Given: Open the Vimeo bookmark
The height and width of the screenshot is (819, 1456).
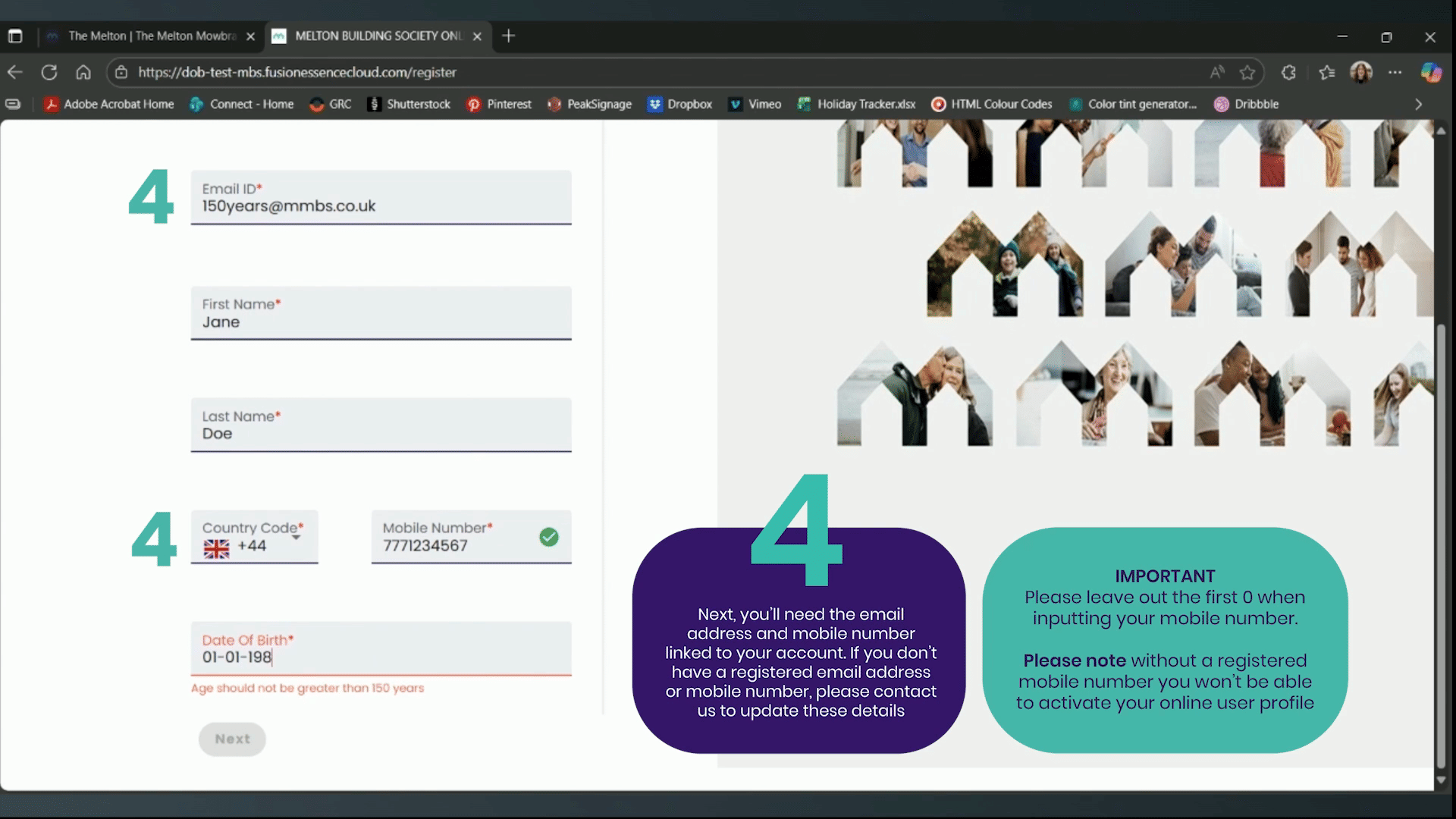Looking at the screenshot, I should coord(755,104).
